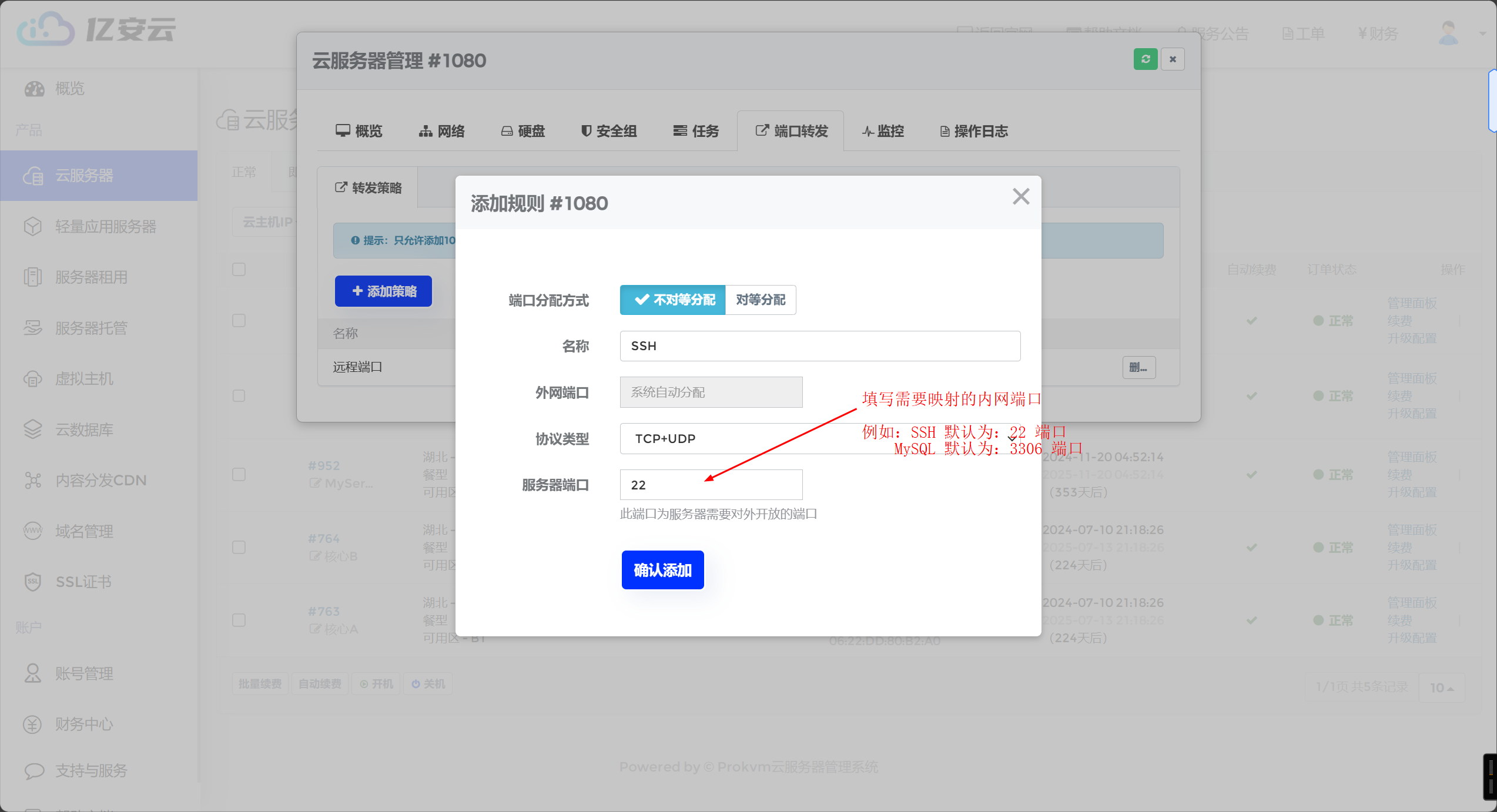Open 虚拟主机 section in sidebar
This screenshot has height=812, width=1497.
[x=85, y=379]
